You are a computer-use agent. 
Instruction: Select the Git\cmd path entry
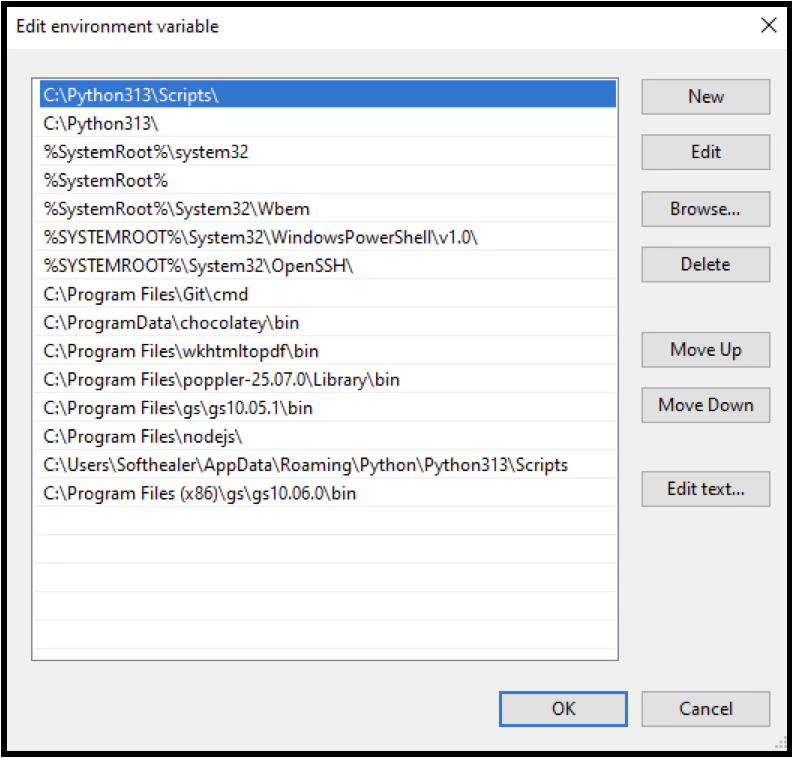146,294
